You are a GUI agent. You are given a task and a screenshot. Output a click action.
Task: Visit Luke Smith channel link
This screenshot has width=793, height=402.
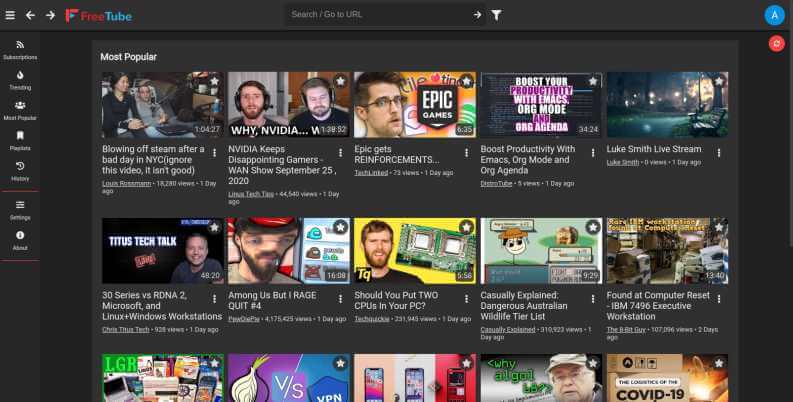623,162
